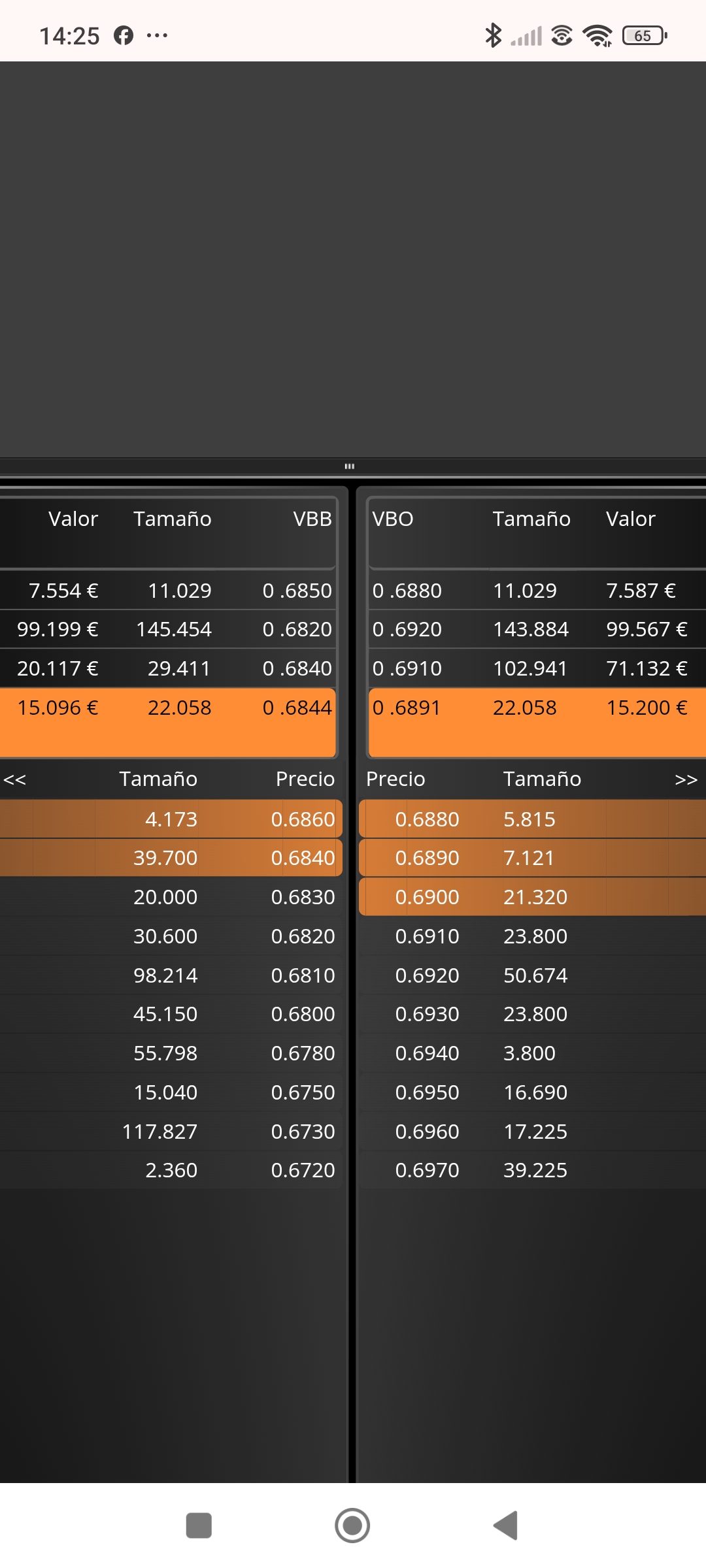The height and width of the screenshot is (1568, 706).
Task: Choose bid price 0.6860 row
Action: 171,819
